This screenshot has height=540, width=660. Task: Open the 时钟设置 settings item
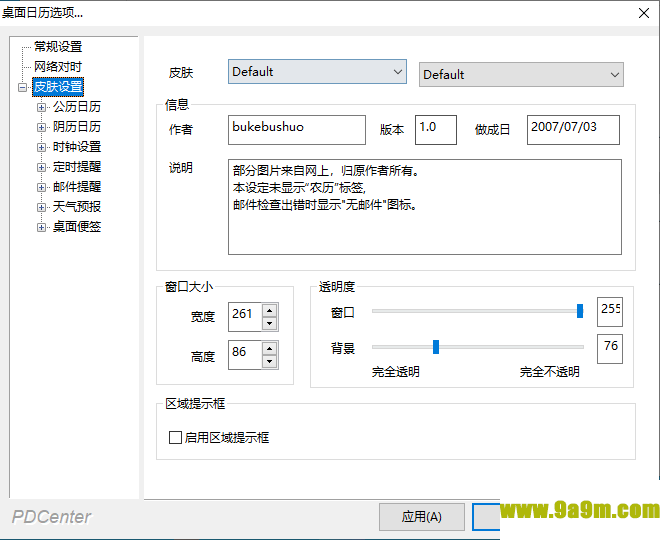pyautogui.click(x=77, y=147)
